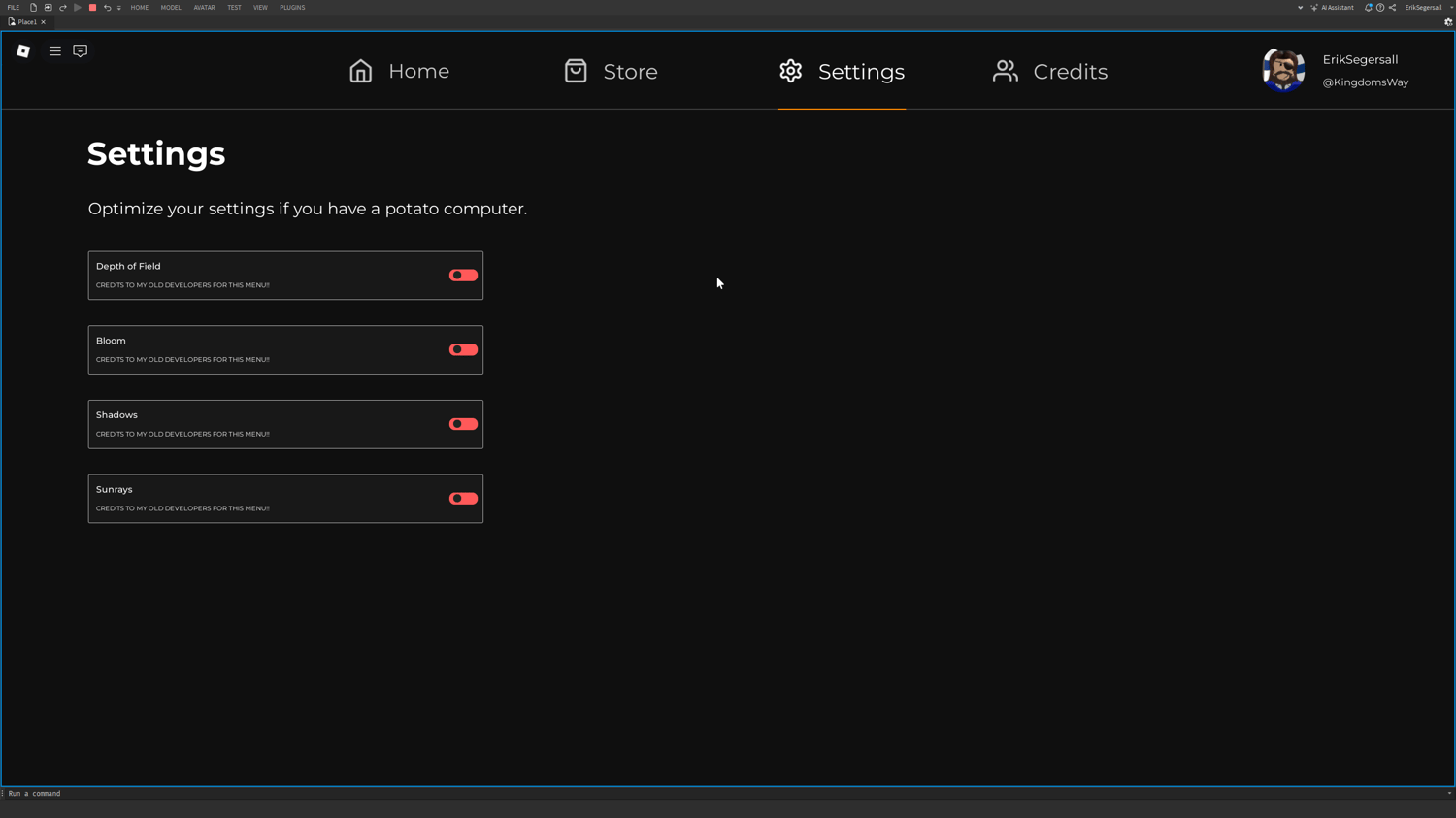Click the house icon beside Home

[x=361, y=71]
